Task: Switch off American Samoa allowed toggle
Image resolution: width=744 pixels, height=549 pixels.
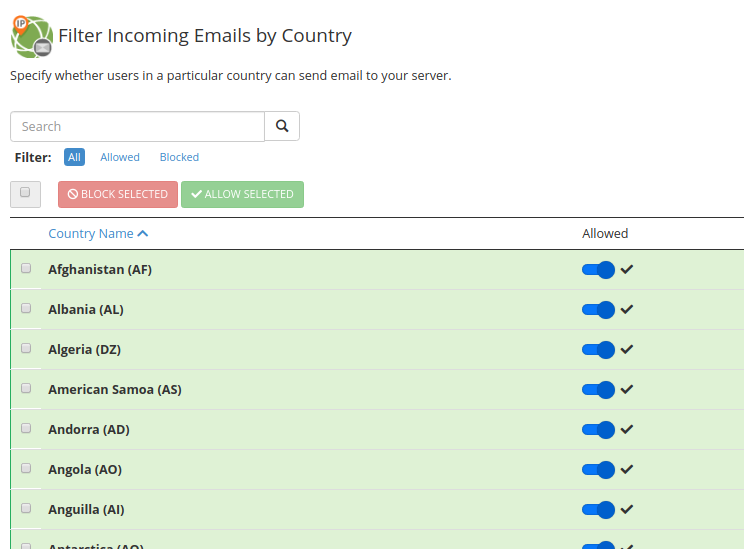Action: click(598, 389)
